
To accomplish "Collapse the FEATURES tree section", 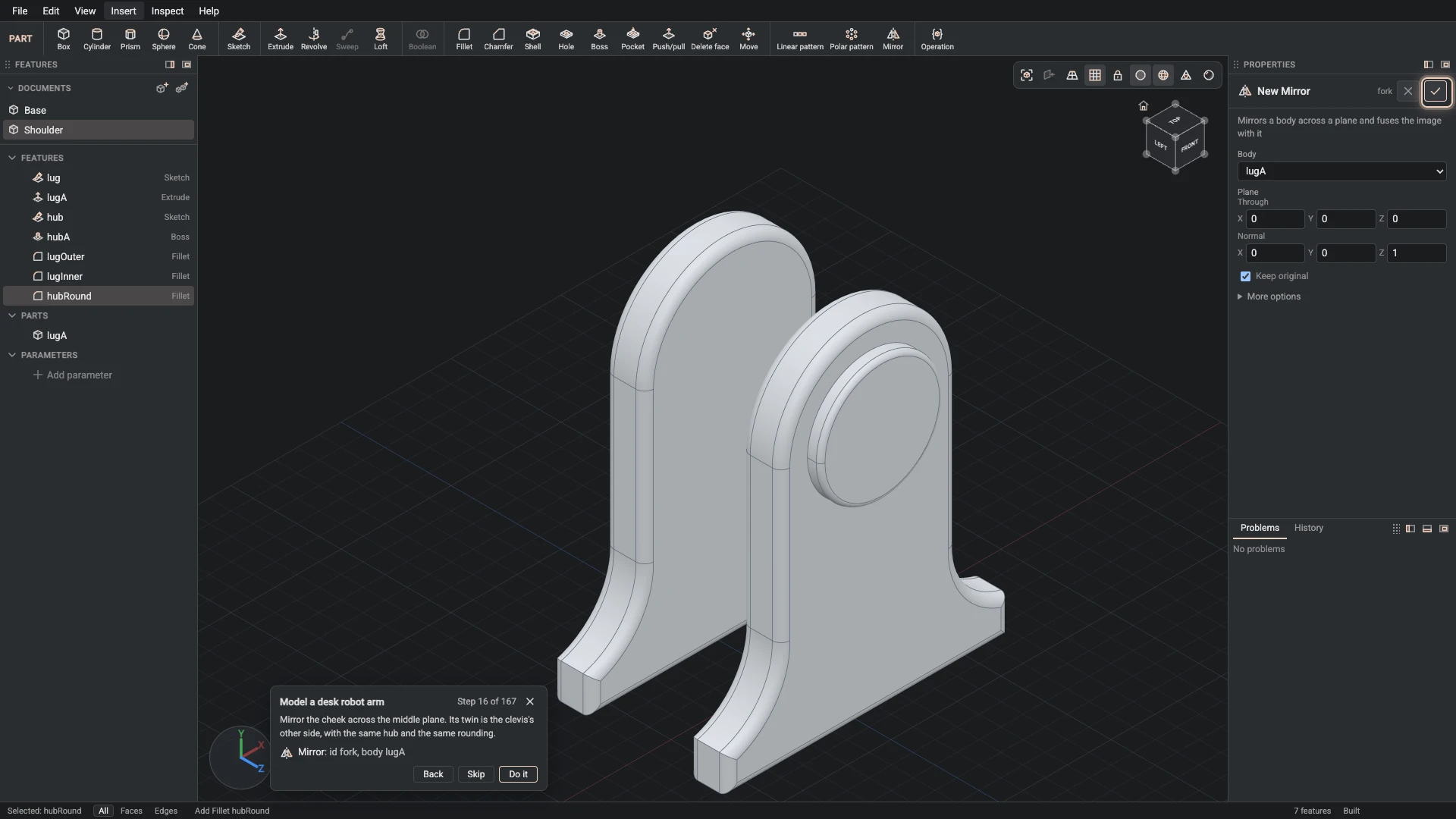I will (12, 158).
